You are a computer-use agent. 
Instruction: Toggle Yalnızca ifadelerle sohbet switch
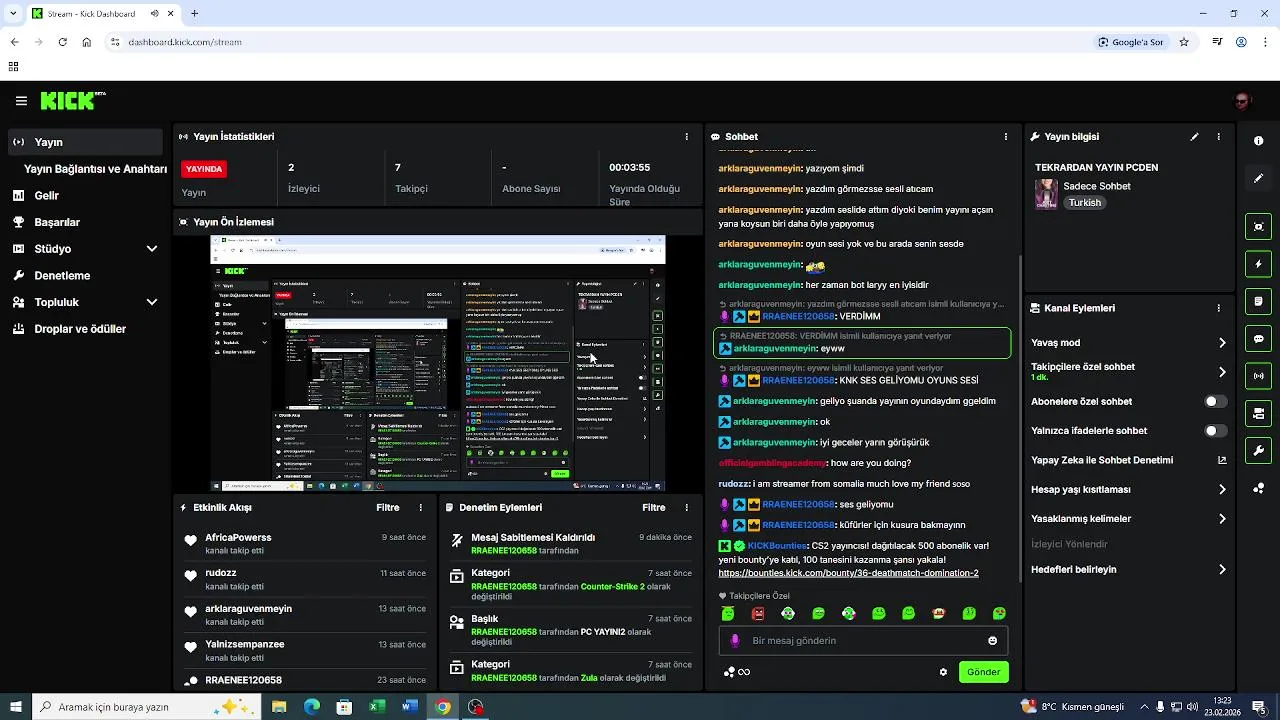pos(1216,431)
